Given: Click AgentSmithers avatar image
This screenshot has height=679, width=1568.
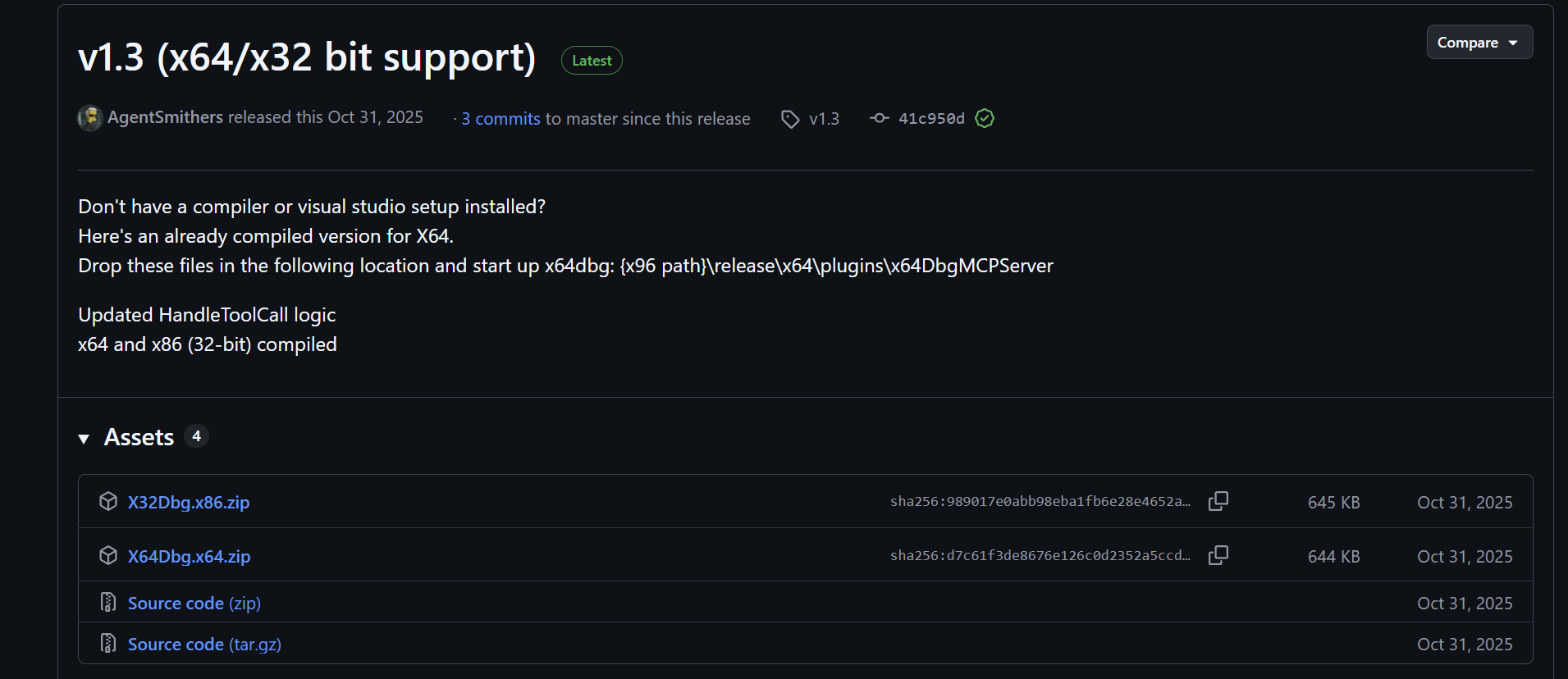Looking at the screenshot, I should tap(90, 118).
